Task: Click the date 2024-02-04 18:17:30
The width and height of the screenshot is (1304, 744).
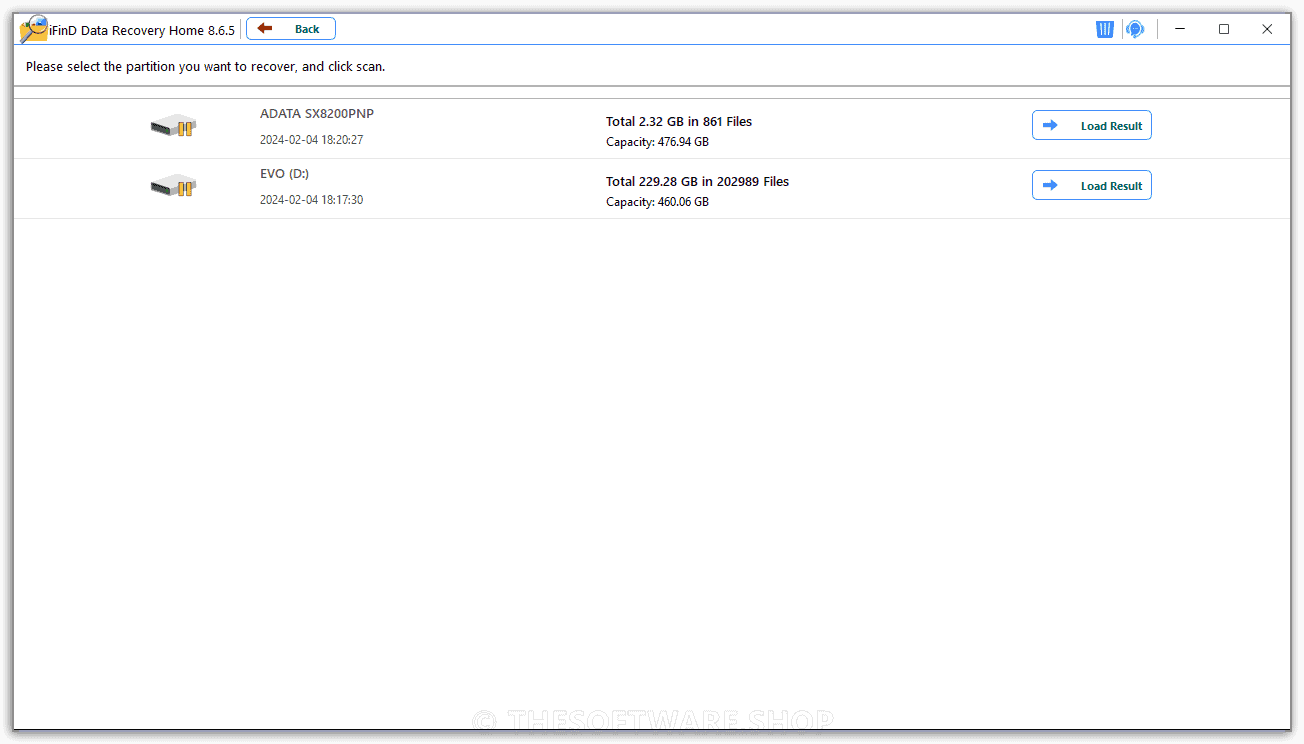Action: tap(311, 200)
